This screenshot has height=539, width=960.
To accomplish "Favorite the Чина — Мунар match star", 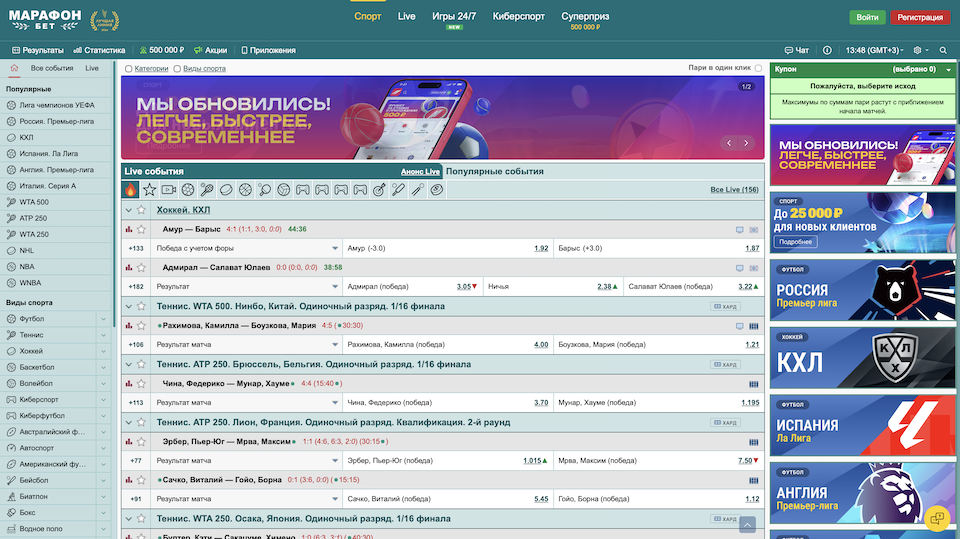I will (141, 383).
